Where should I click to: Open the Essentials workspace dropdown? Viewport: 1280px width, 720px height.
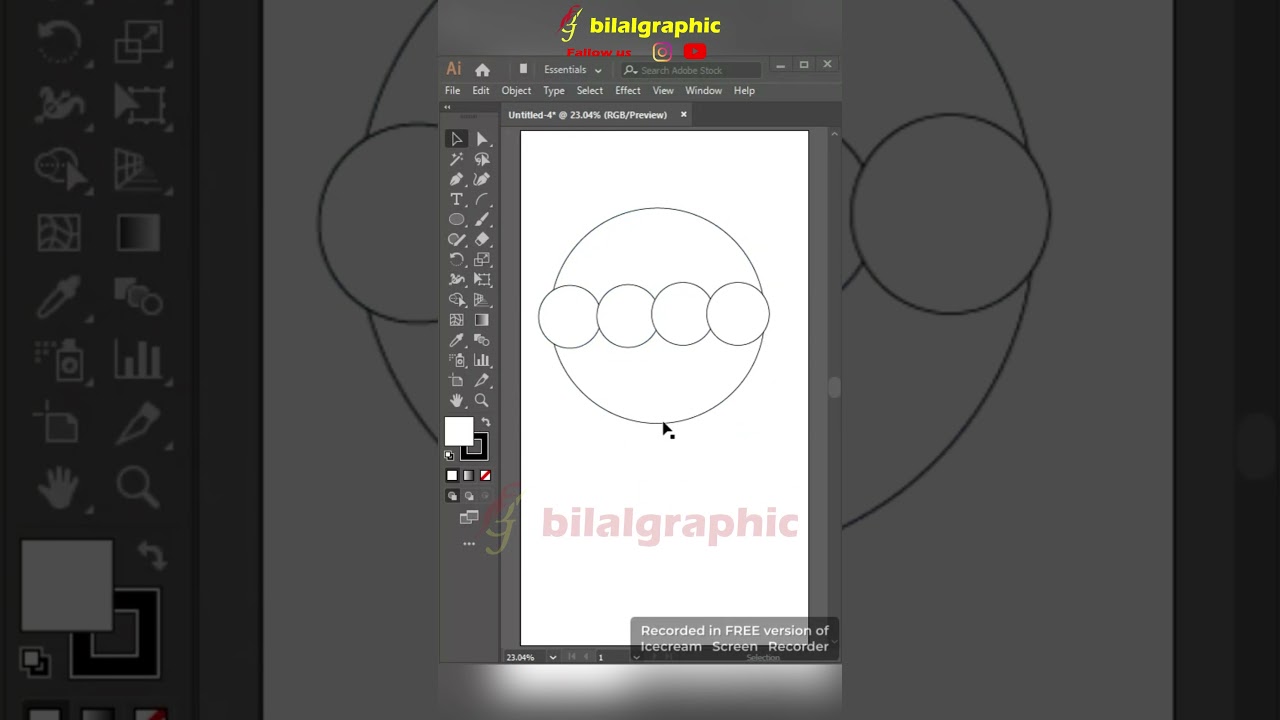coord(572,70)
